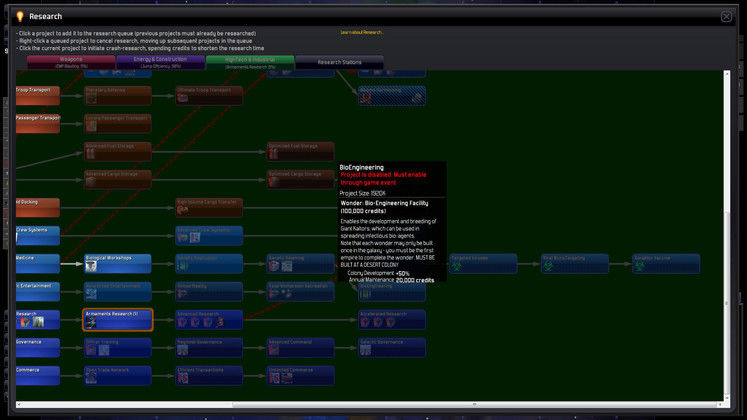Select the Planetary Batteries project
The image size is (747, 420).
click(x=118, y=96)
